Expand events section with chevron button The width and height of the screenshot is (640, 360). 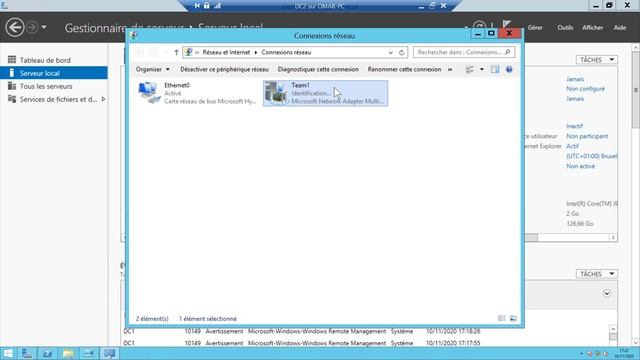point(607,293)
